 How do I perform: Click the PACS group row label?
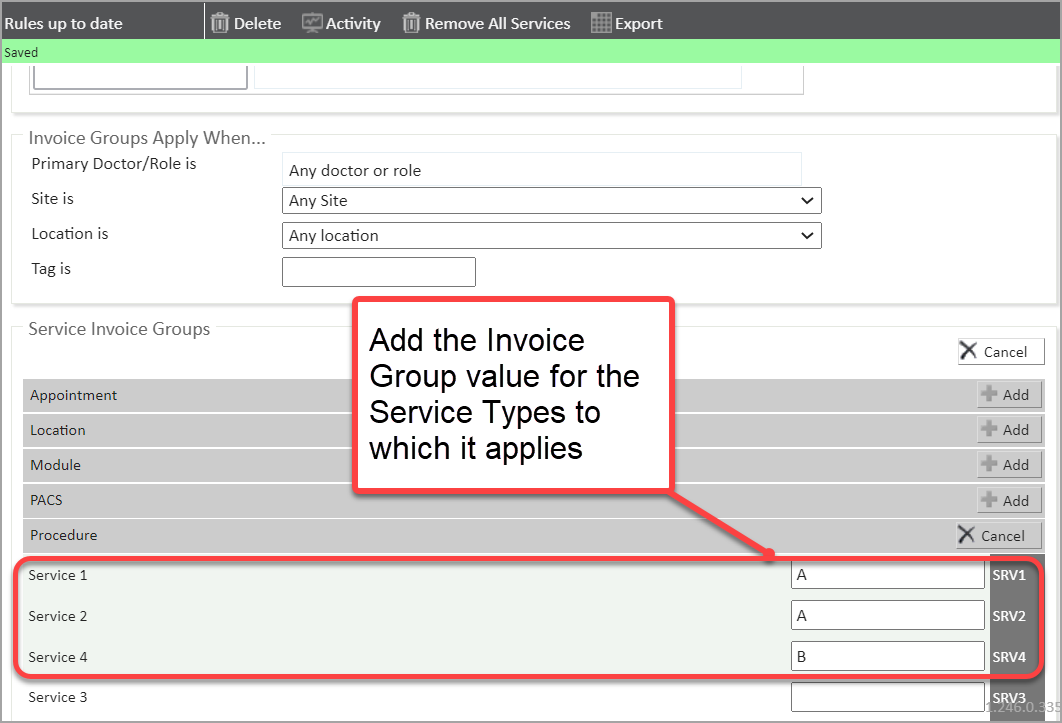coord(46,500)
